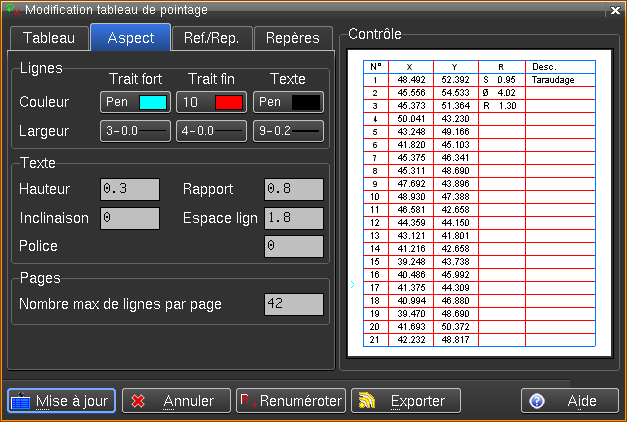Edit the max lignes par page field

[x=293, y=304]
